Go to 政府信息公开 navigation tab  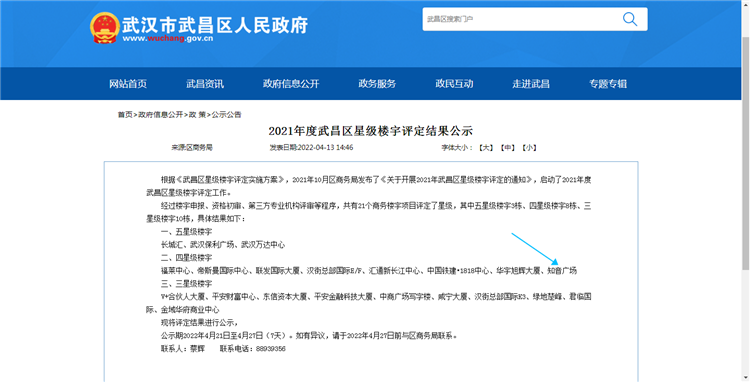click(x=291, y=84)
